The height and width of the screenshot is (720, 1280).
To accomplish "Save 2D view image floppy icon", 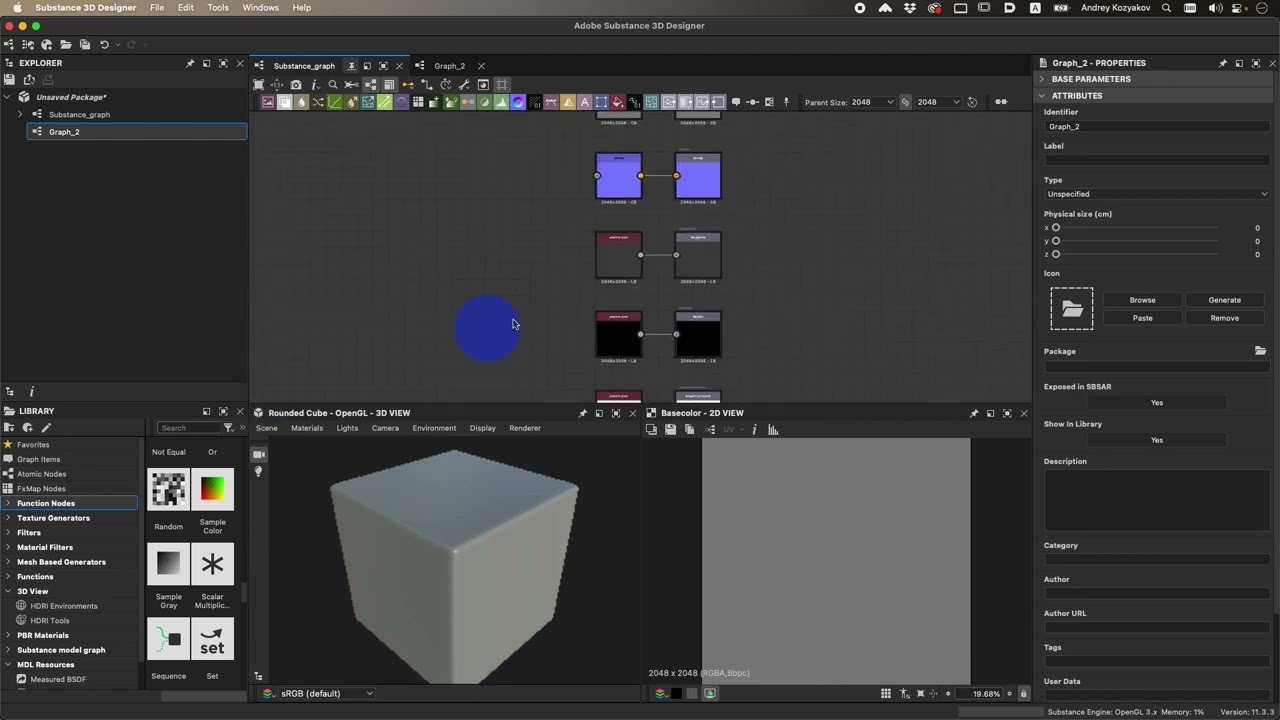I will (x=670, y=430).
